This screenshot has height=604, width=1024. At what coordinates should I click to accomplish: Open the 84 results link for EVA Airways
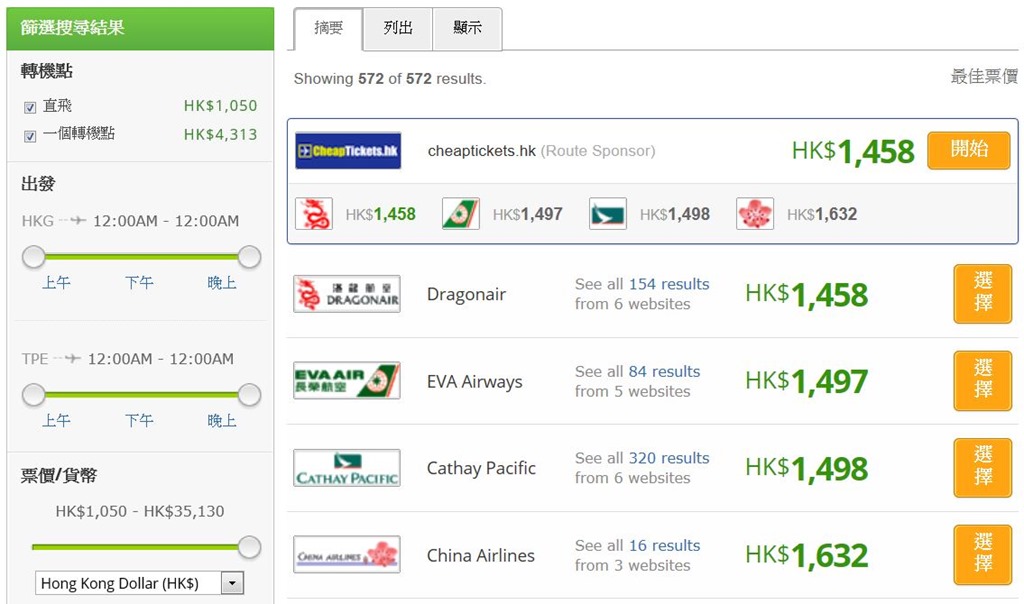665,372
